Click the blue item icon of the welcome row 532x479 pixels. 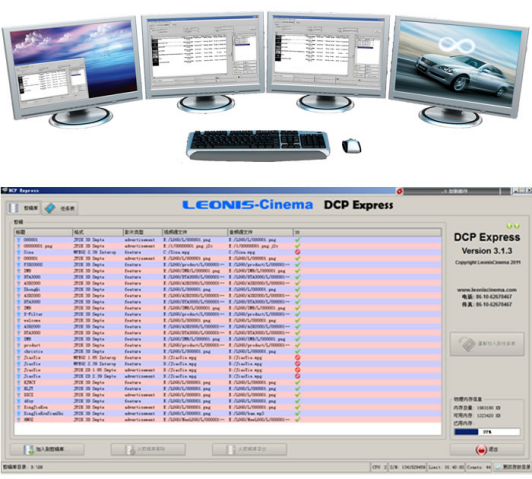click(x=19, y=321)
